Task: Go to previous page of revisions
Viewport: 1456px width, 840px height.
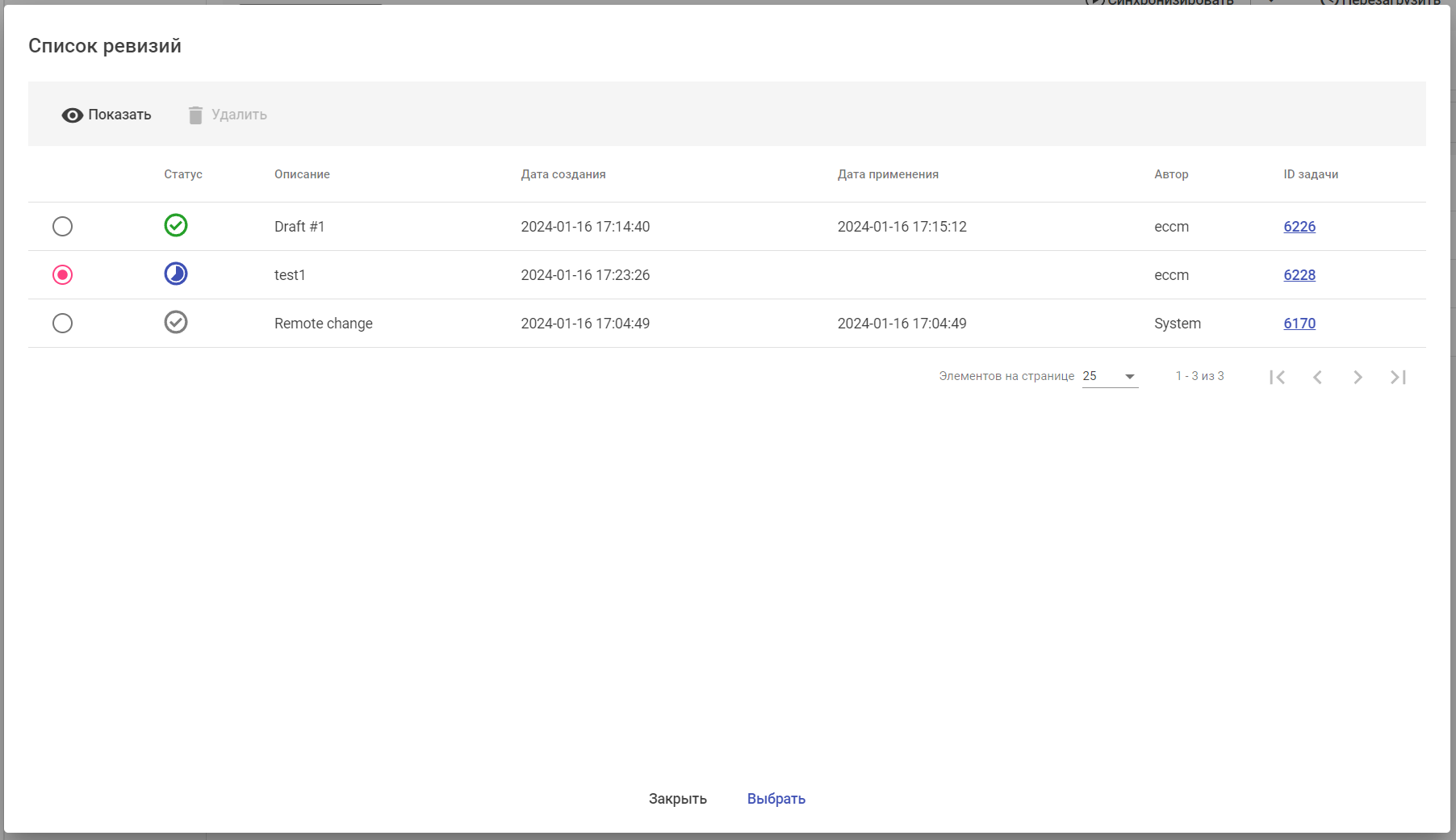Action: click(1317, 377)
